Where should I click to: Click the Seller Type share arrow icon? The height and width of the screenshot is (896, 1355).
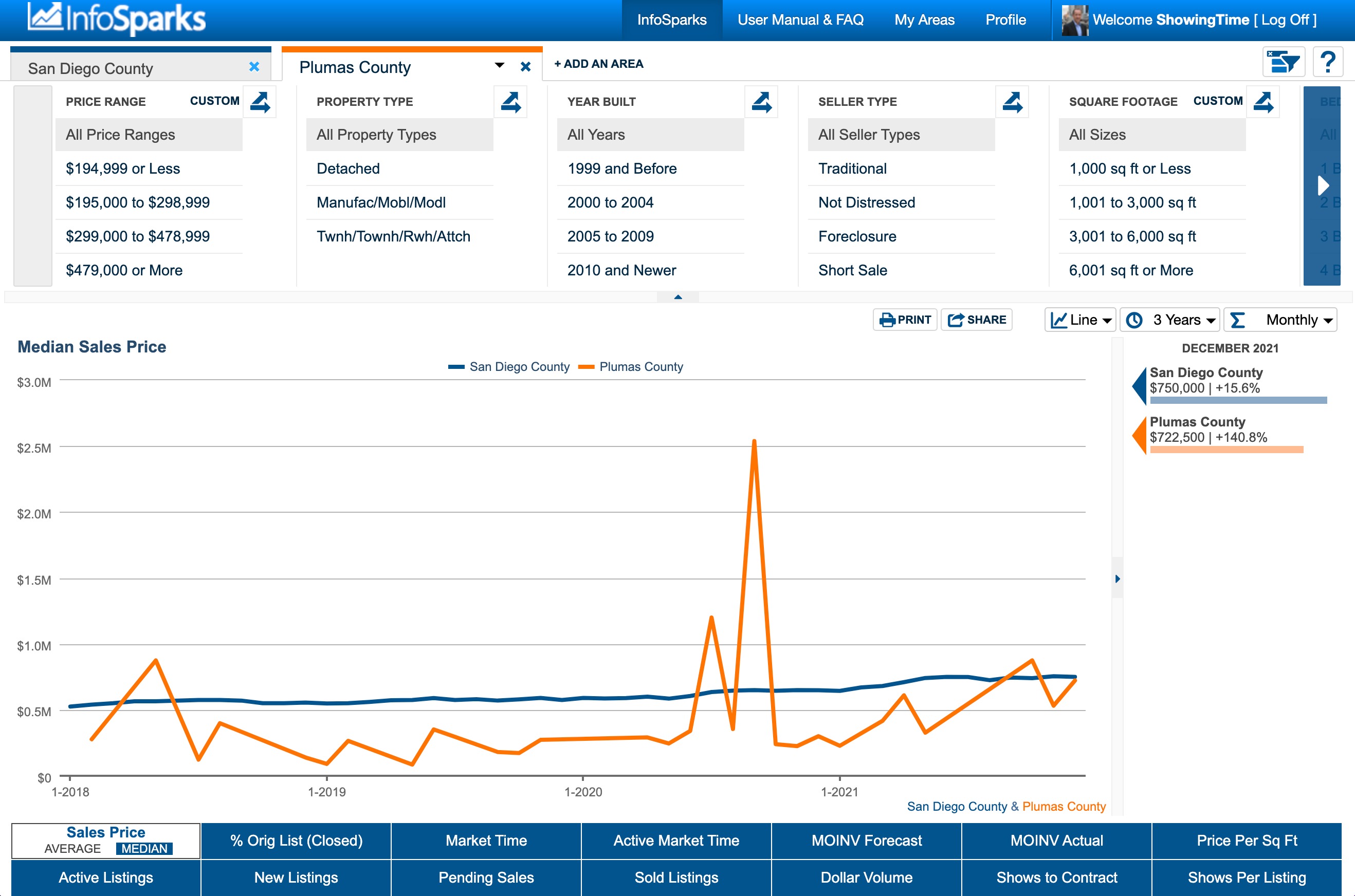coord(1012,102)
